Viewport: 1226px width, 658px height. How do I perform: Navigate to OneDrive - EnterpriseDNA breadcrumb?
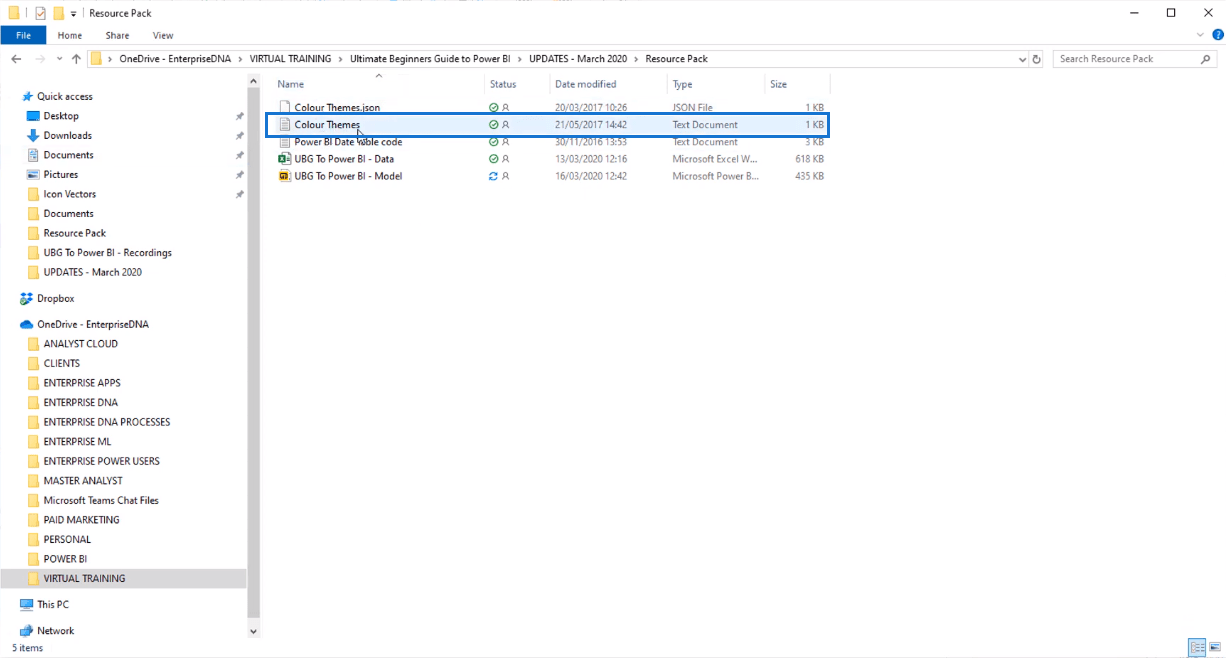pos(175,59)
